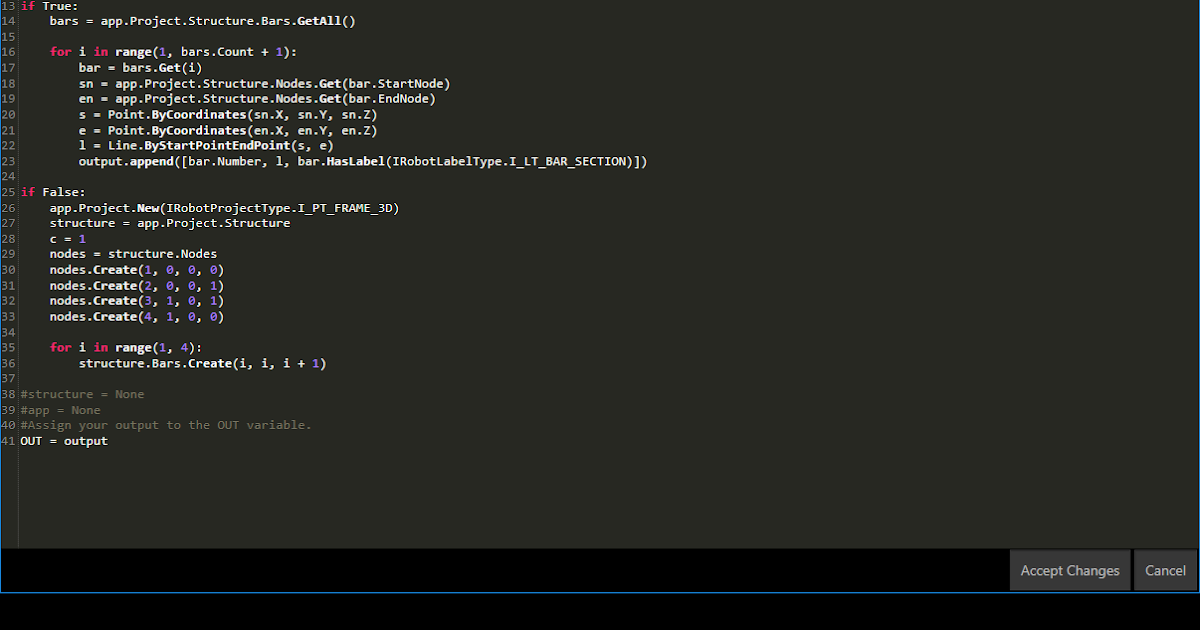Click the bars.GetAll() assignment line
Image resolution: width=1200 pixels, height=630 pixels.
click(x=202, y=21)
